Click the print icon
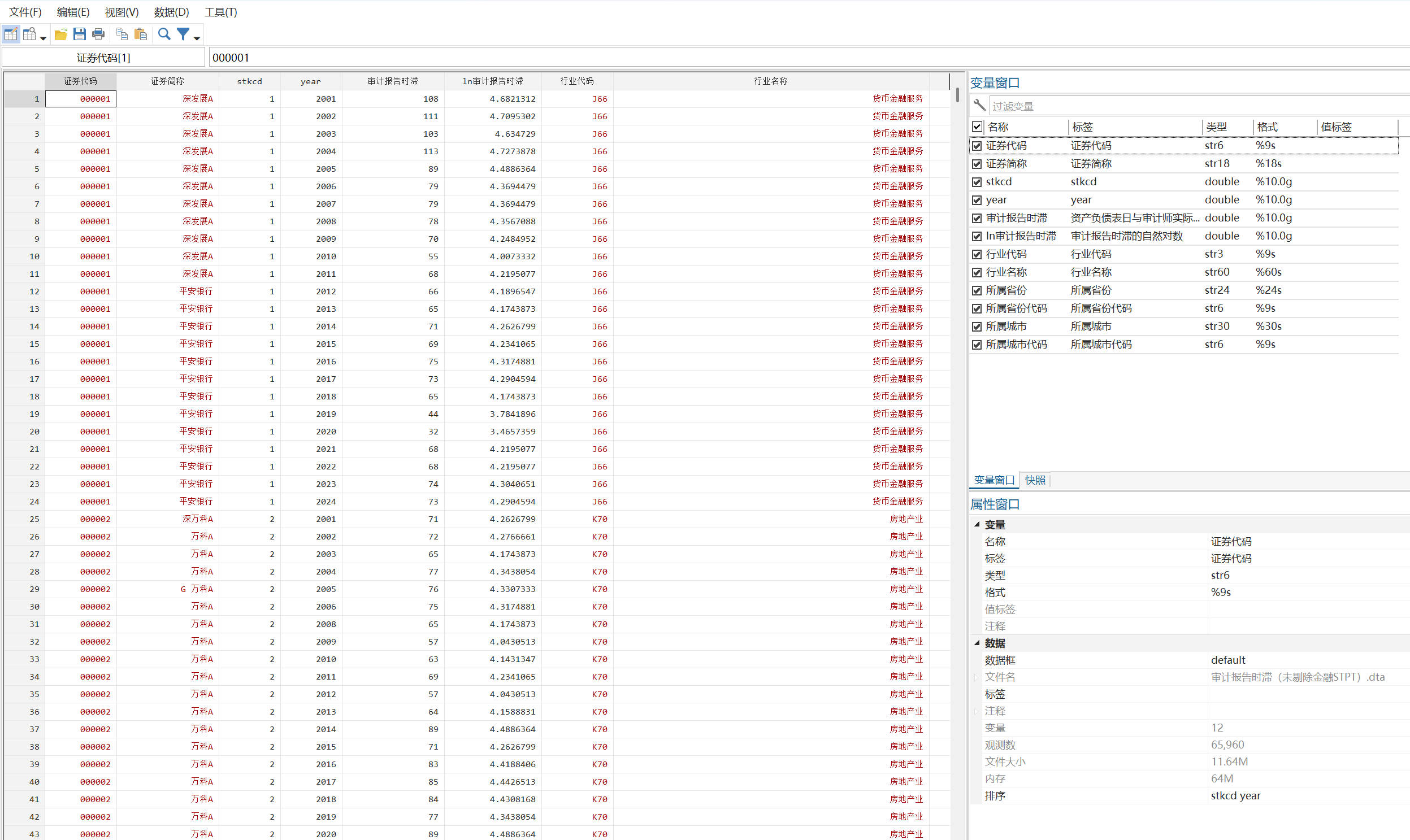 [x=98, y=34]
